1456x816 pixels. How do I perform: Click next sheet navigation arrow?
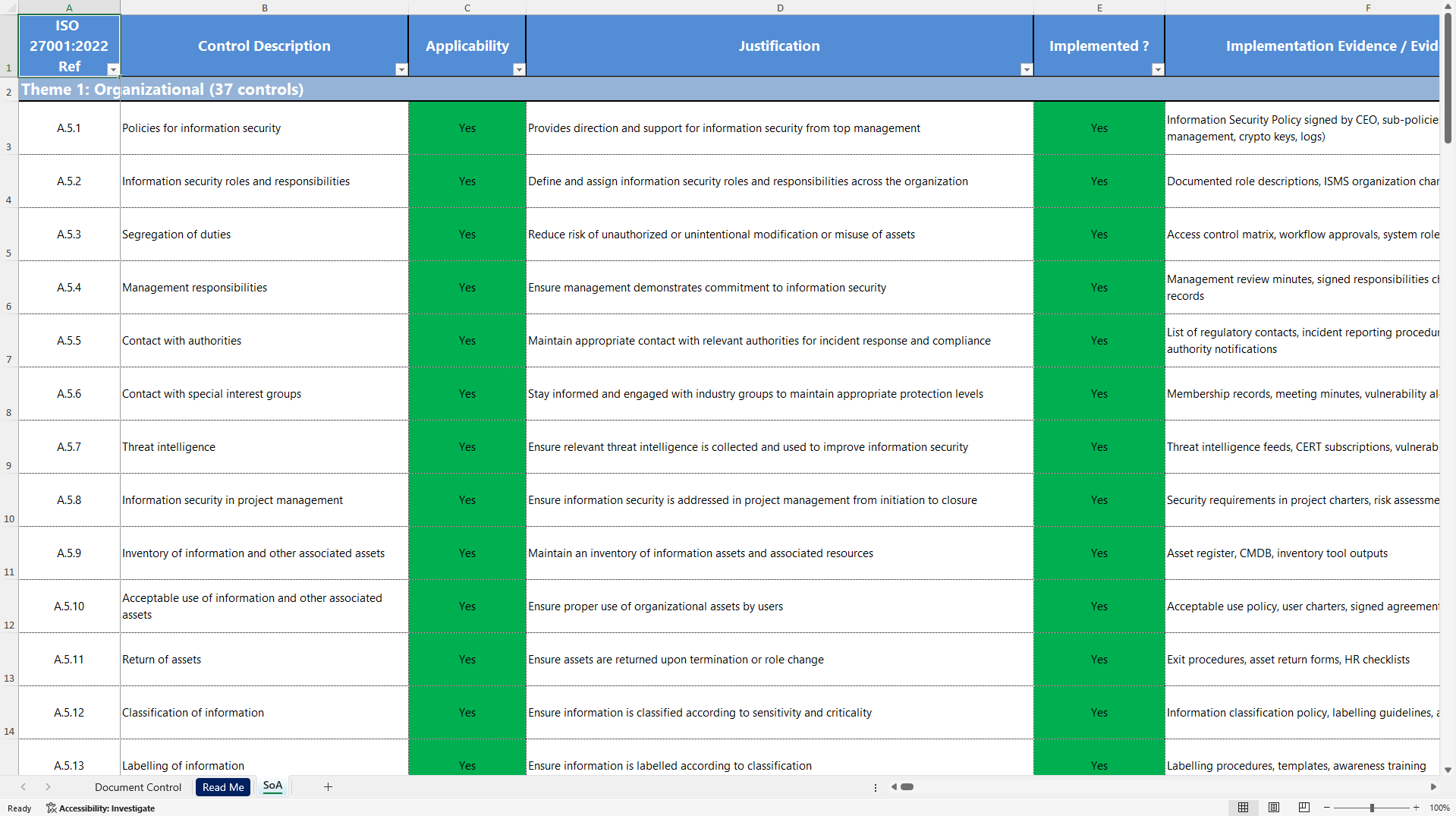tap(48, 787)
